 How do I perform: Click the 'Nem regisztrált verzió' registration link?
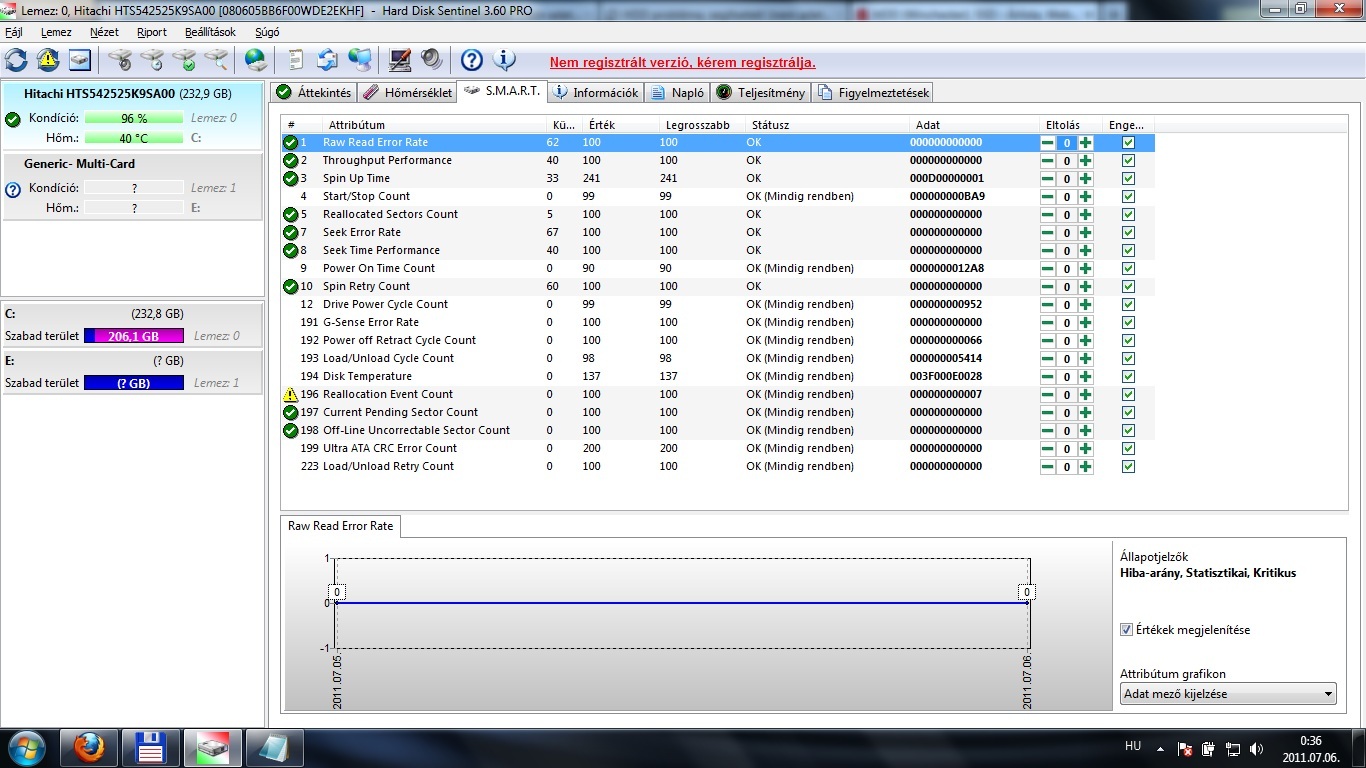point(682,62)
